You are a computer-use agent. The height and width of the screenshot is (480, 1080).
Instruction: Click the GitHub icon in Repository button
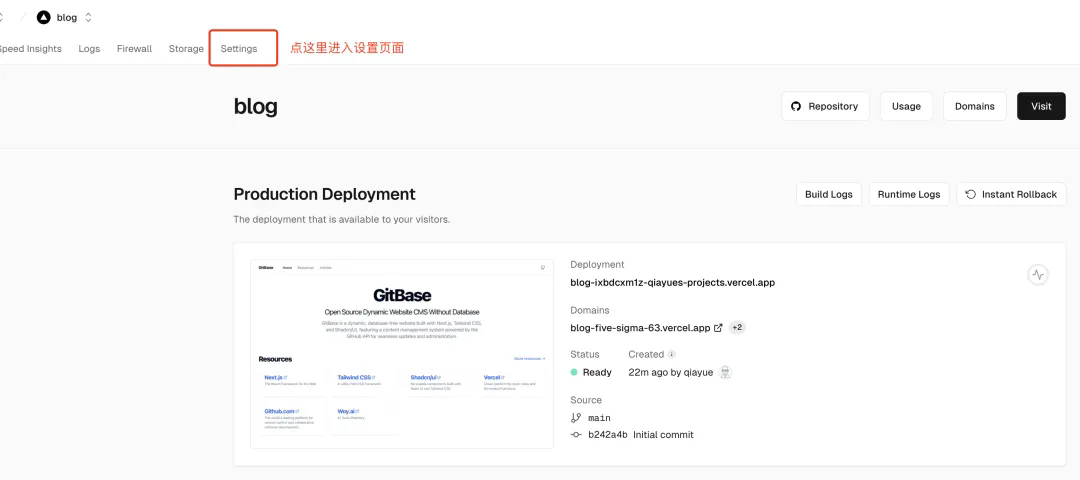point(796,106)
